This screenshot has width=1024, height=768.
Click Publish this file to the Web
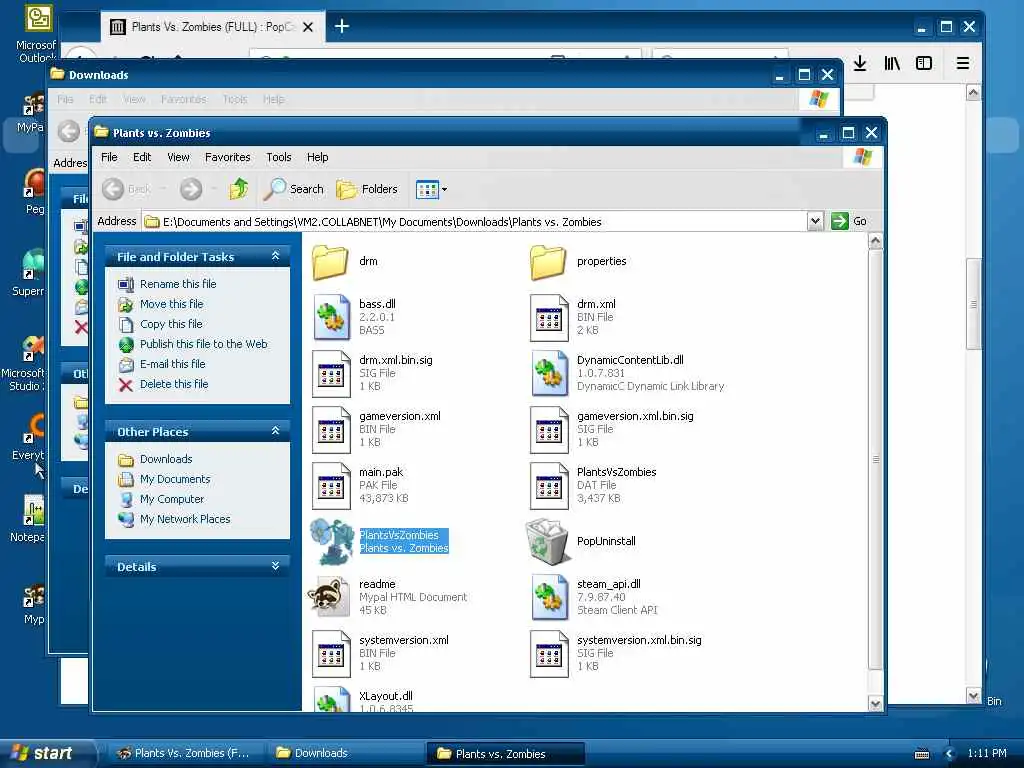coord(204,344)
